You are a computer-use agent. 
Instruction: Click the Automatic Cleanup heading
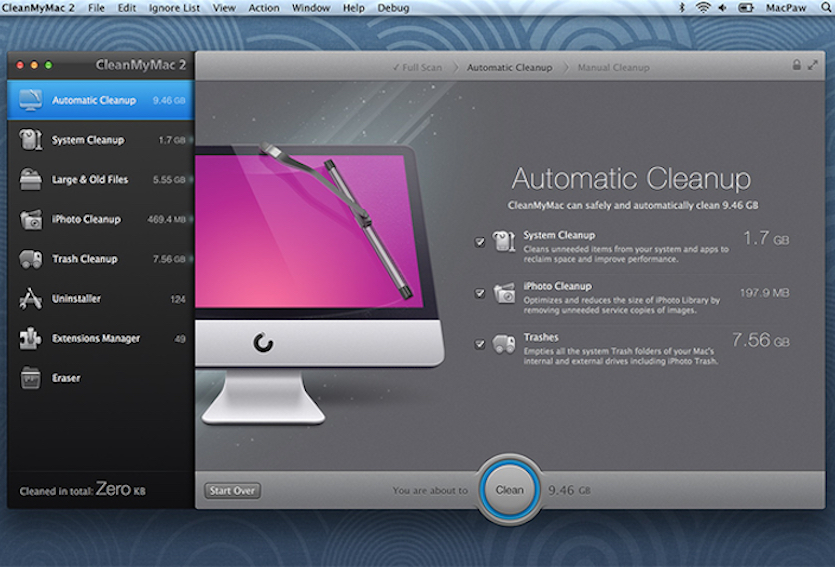[x=631, y=179]
